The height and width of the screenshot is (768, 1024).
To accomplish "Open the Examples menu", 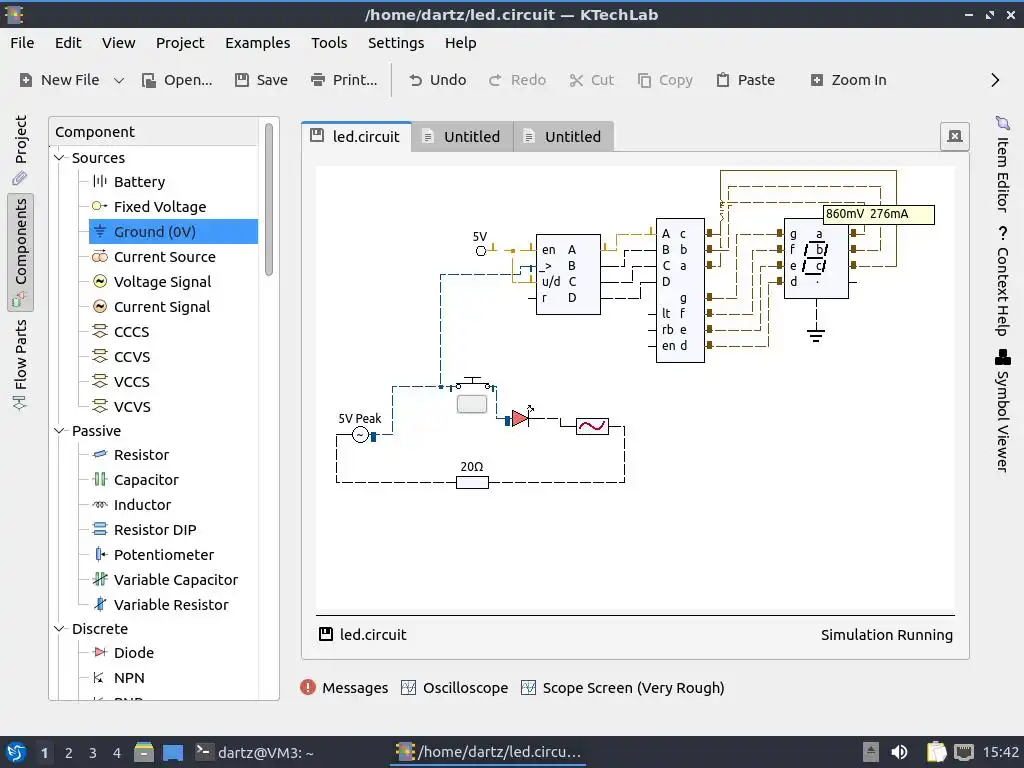I will pos(257,42).
